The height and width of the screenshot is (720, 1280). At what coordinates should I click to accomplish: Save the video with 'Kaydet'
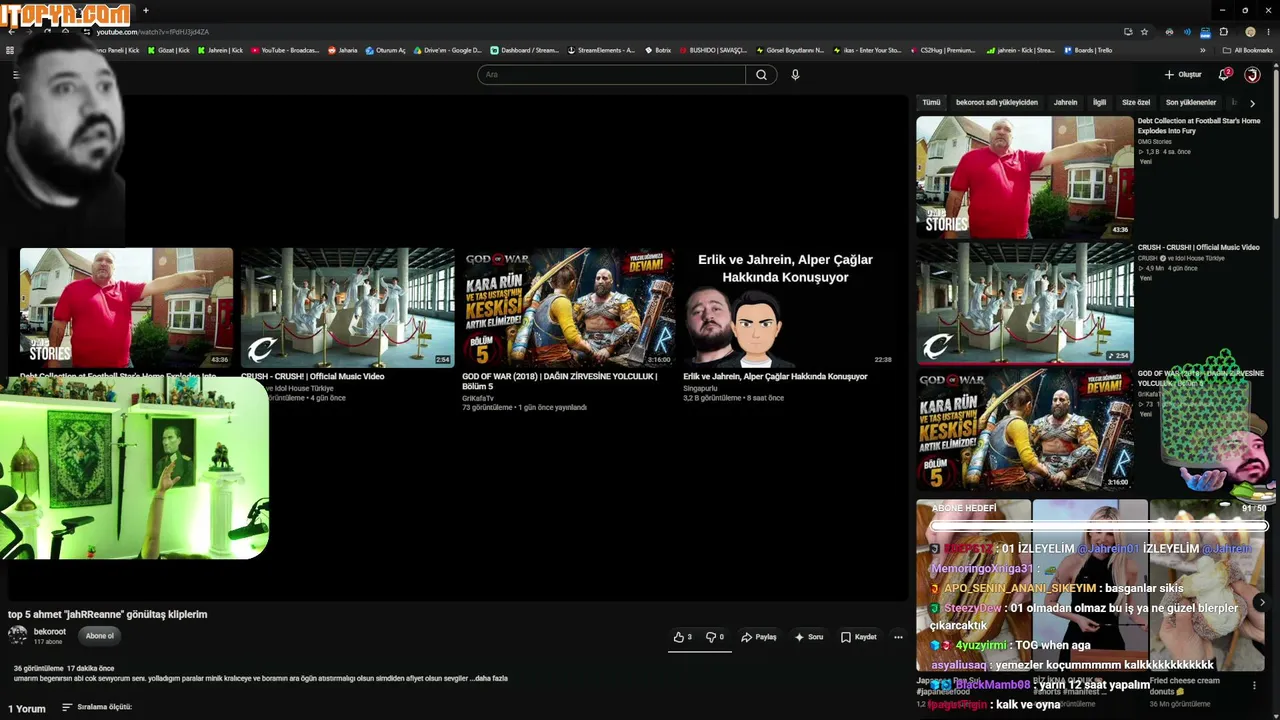[x=859, y=637]
